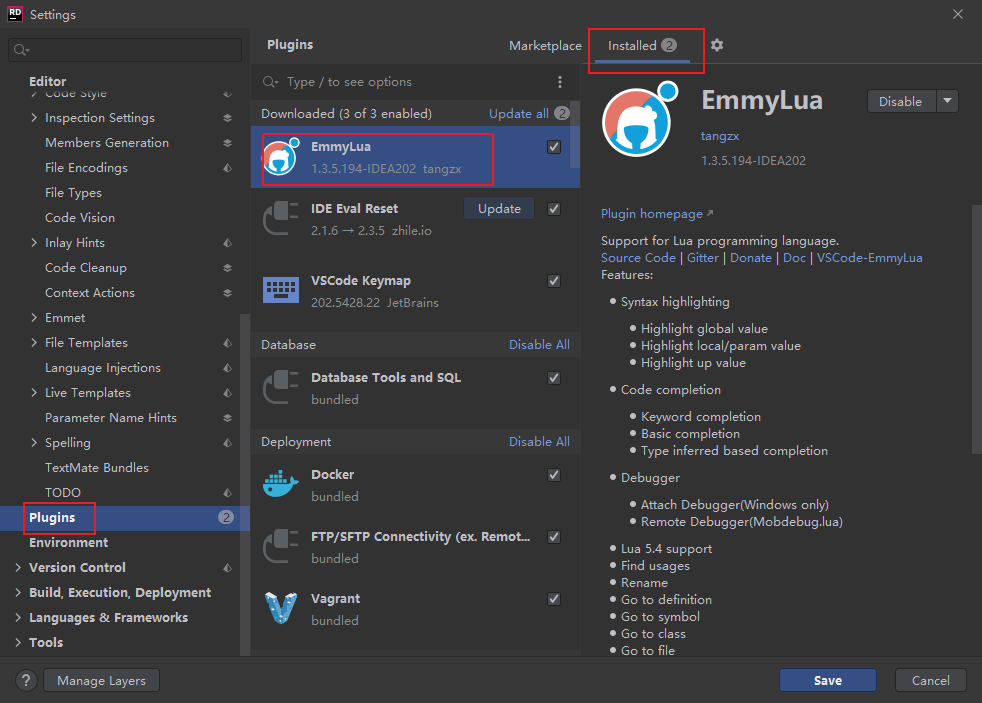982x703 pixels.
Task: Click the magnifier icon in settings search
Action: pyautogui.click(x=21, y=50)
